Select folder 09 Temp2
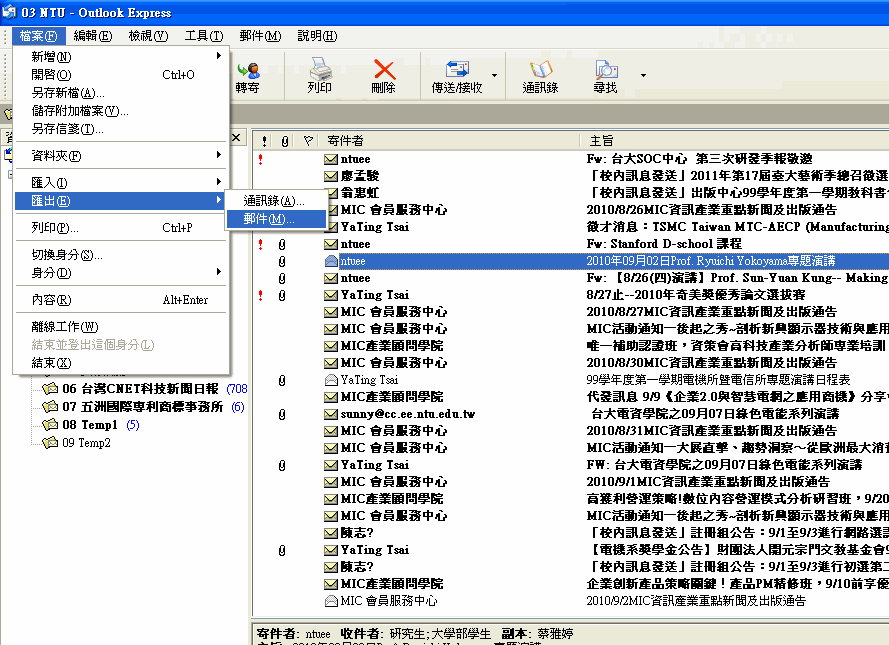The height and width of the screenshot is (645, 889). pyautogui.click(x=86, y=443)
